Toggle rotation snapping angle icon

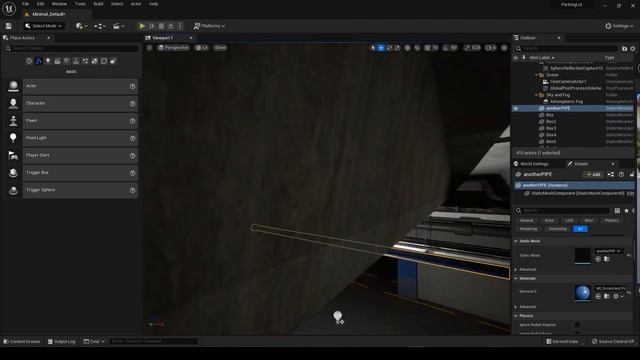[x=446, y=48]
